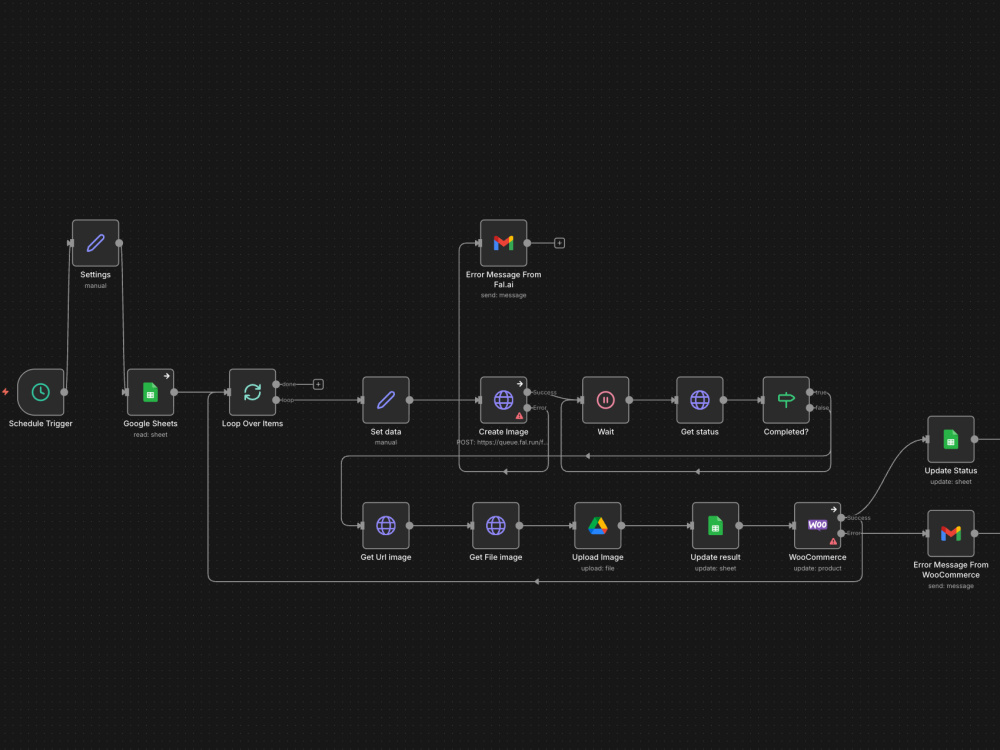The height and width of the screenshot is (750, 1000).
Task: Click the 'Completed?' label text
Action: click(786, 432)
